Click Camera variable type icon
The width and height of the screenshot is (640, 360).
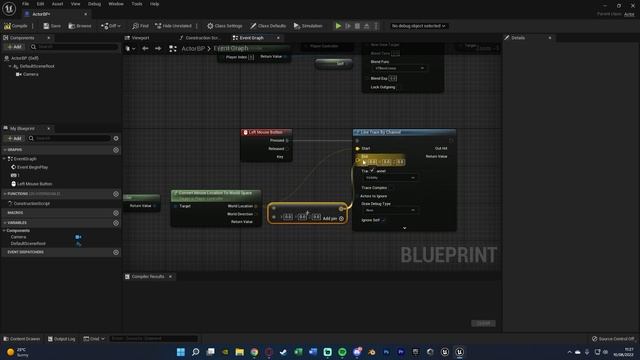[78, 237]
